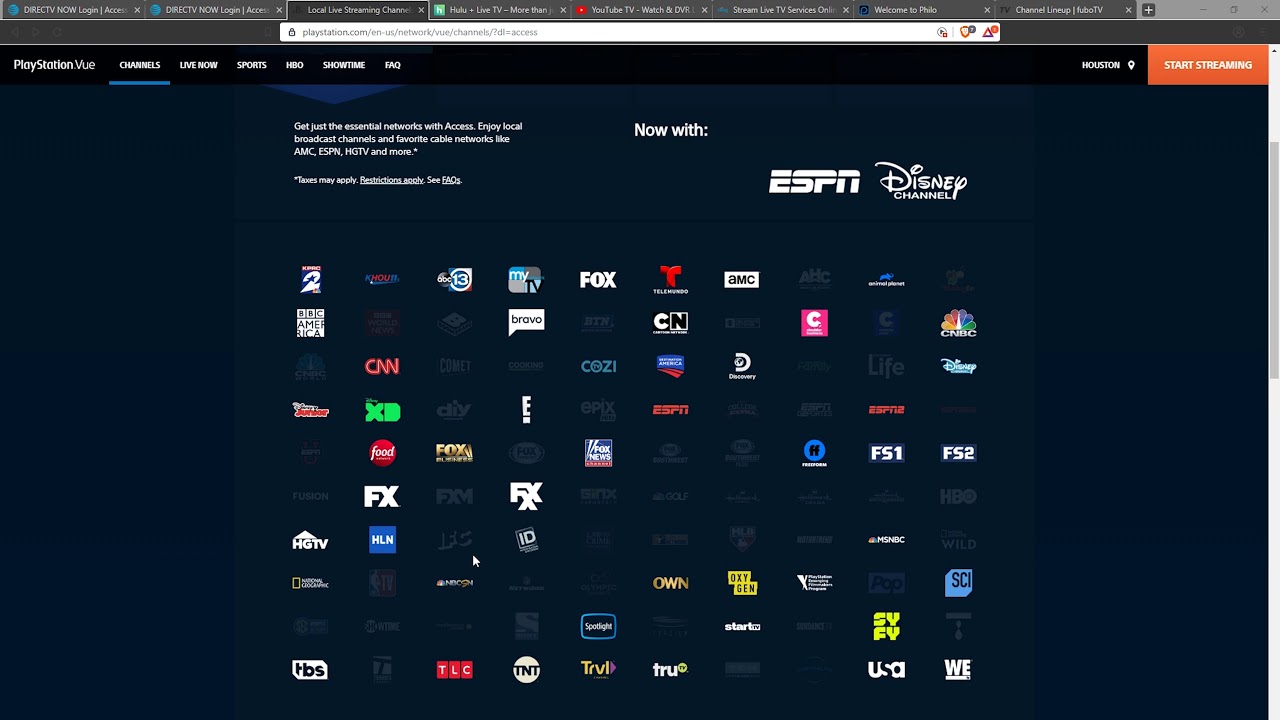Select the FS2 channel logo

pyautogui.click(x=958, y=453)
